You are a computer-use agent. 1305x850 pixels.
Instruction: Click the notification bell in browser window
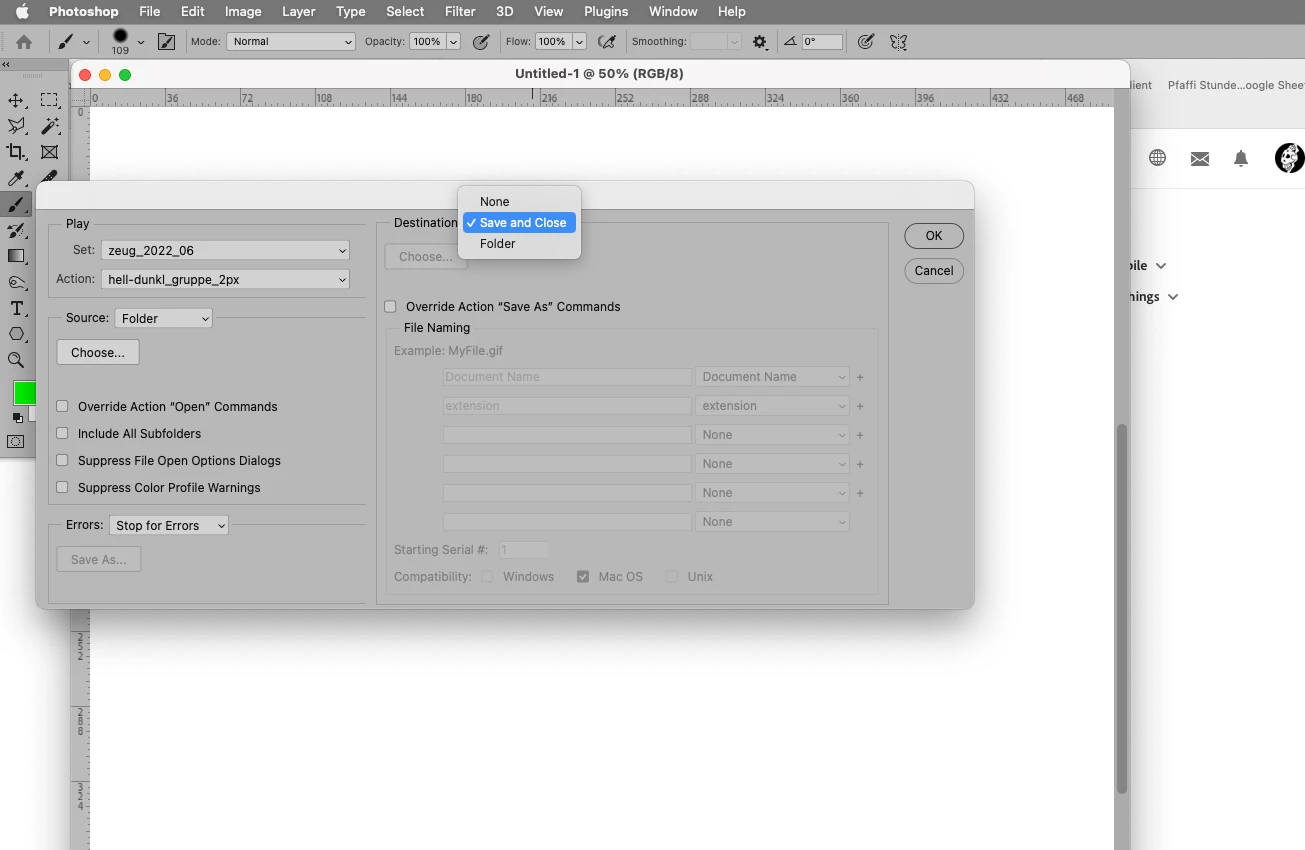(1241, 158)
